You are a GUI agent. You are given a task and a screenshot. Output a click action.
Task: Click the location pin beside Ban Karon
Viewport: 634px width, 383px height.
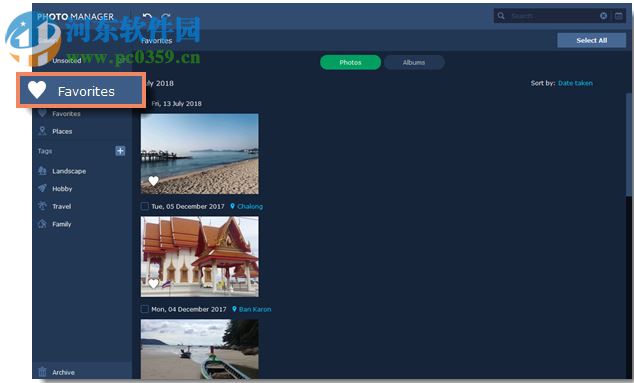coord(234,309)
